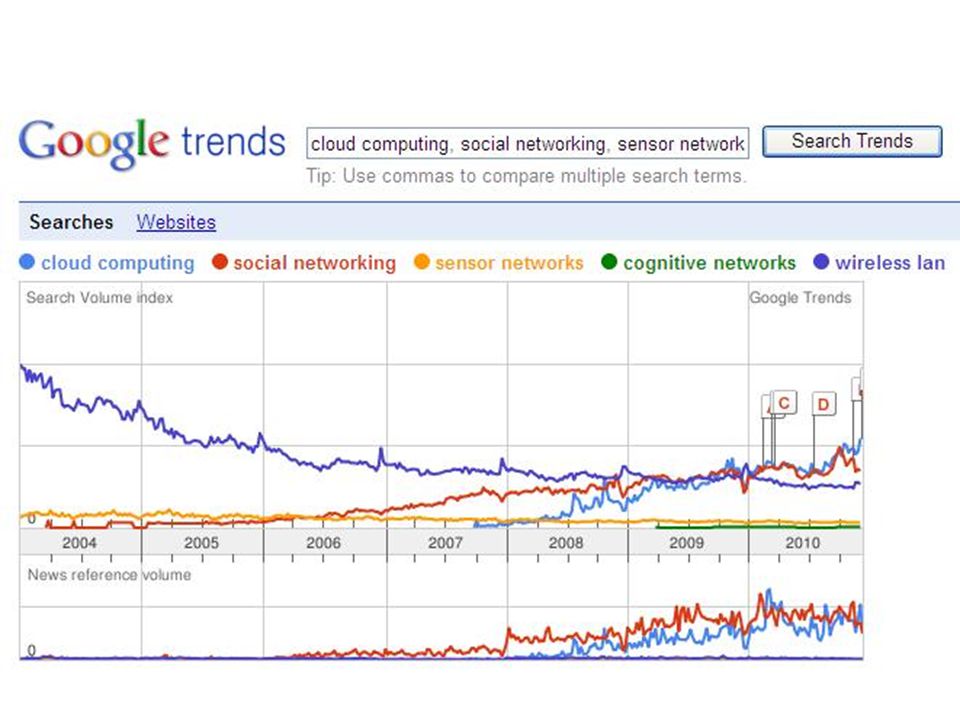Image resolution: width=960 pixels, height=720 pixels.
Task: Click the green cognitive networks legend dot
Action: [609, 262]
